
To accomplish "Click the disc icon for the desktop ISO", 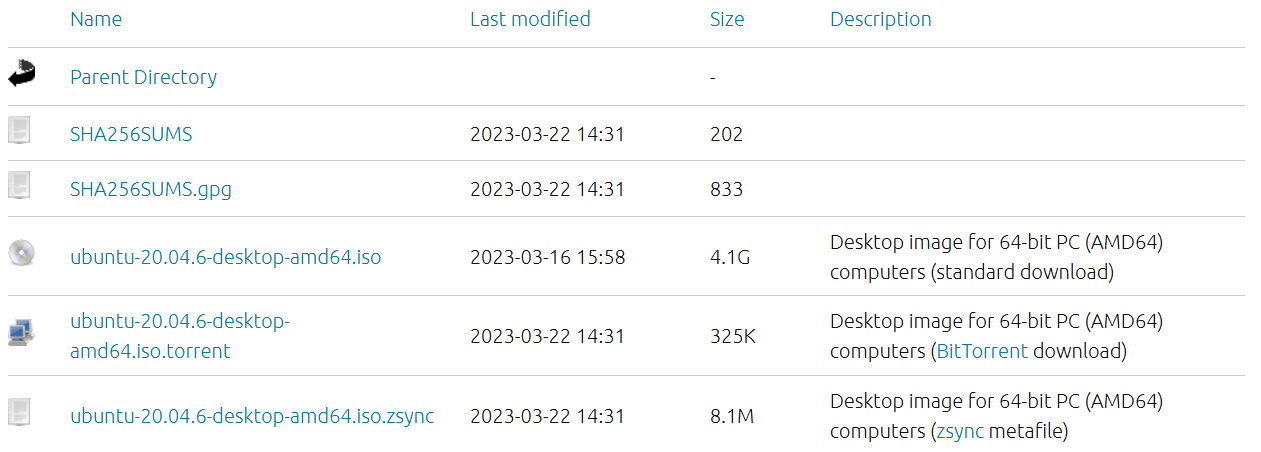I will 20,253.
